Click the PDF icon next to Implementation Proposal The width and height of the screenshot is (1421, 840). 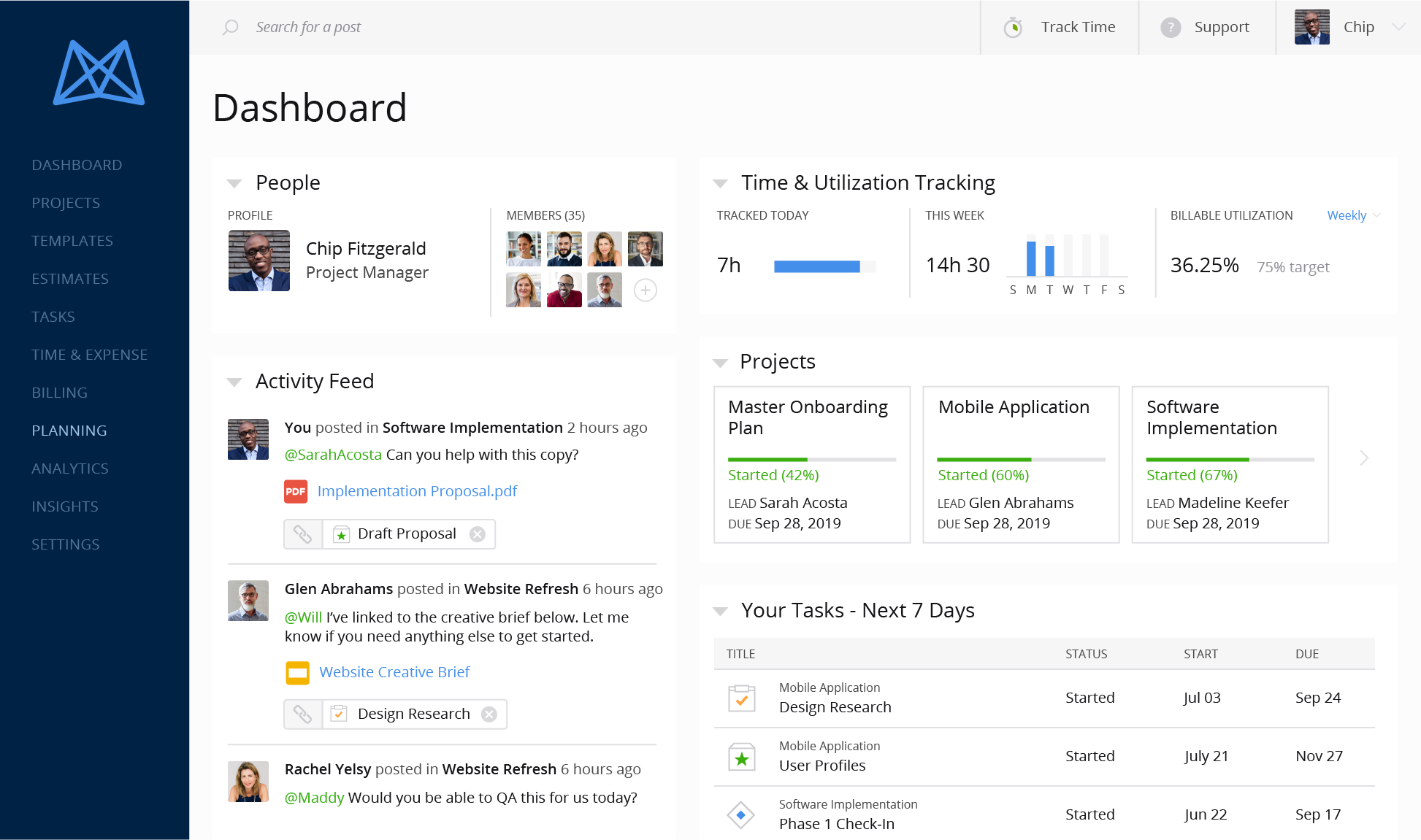296,491
